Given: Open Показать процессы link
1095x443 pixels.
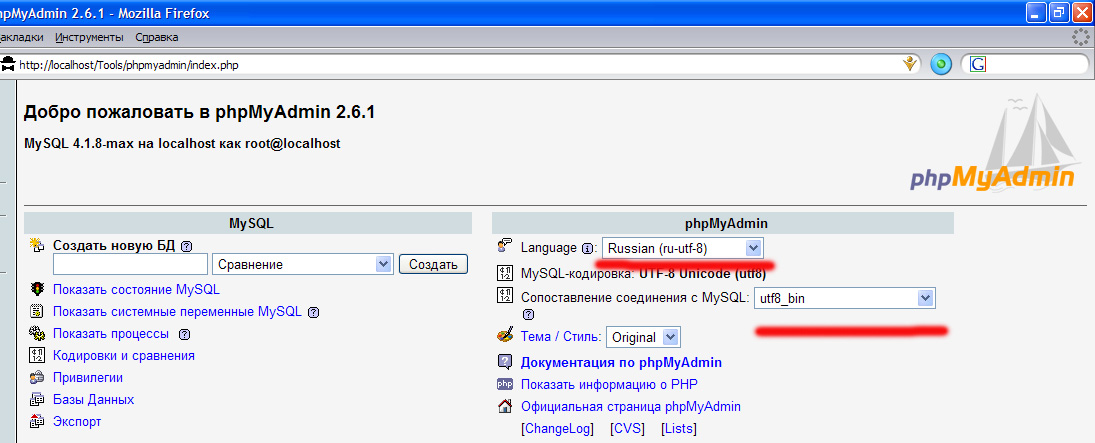Looking at the screenshot, I should point(111,333).
